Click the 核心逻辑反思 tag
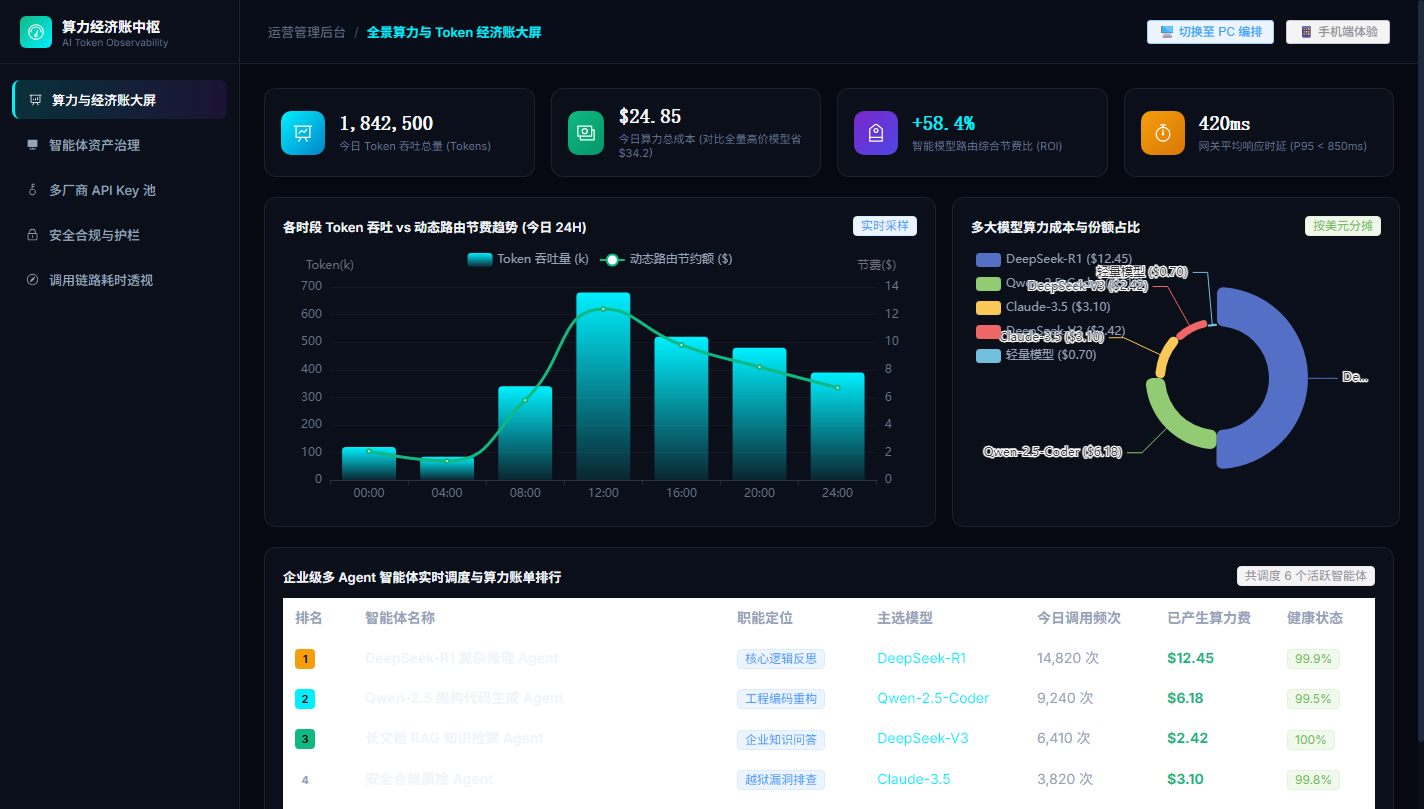The image size is (1424, 809). [x=781, y=659]
